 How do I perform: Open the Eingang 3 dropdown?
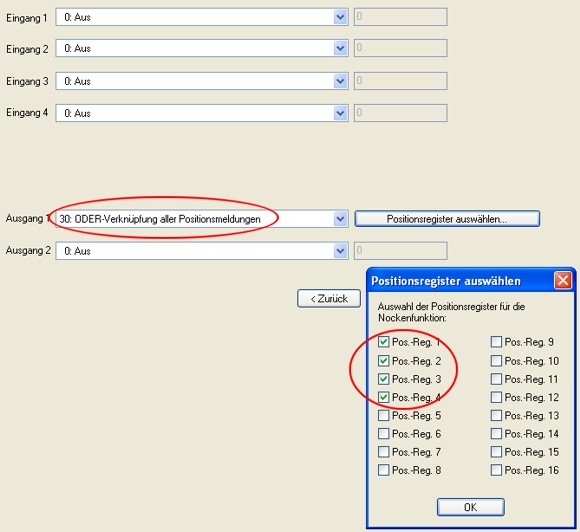[202, 81]
